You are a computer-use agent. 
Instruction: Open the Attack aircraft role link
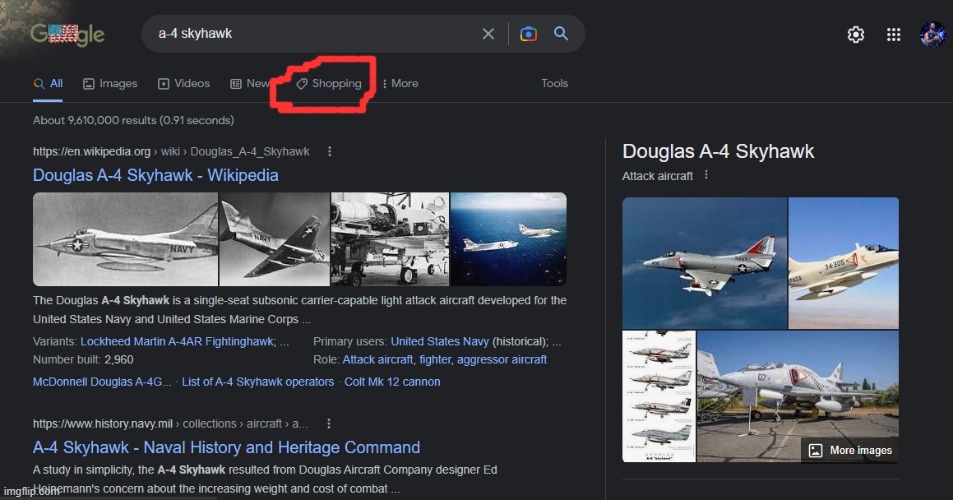[x=377, y=360]
